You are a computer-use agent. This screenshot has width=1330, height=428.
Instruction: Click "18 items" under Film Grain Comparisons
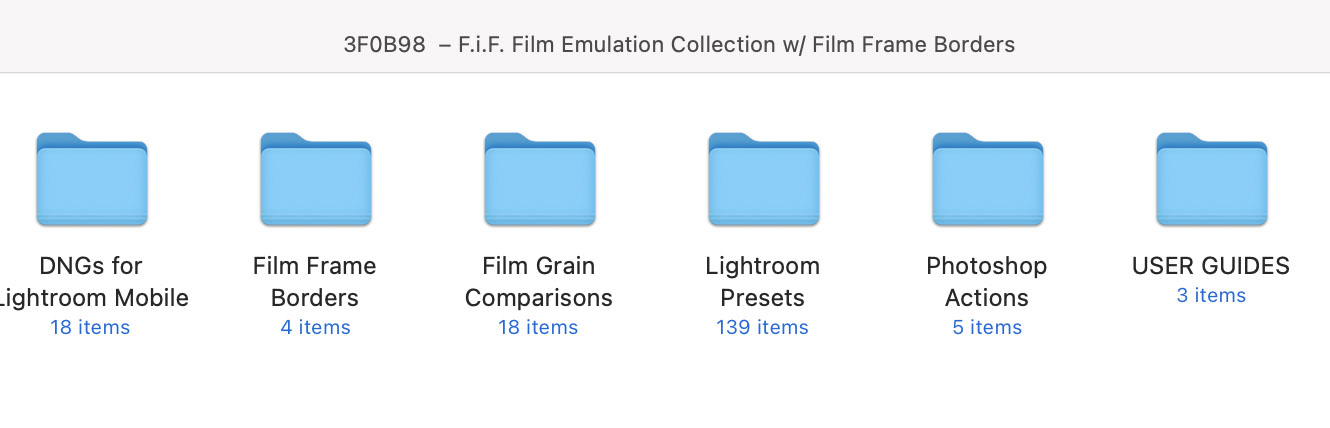538,327
